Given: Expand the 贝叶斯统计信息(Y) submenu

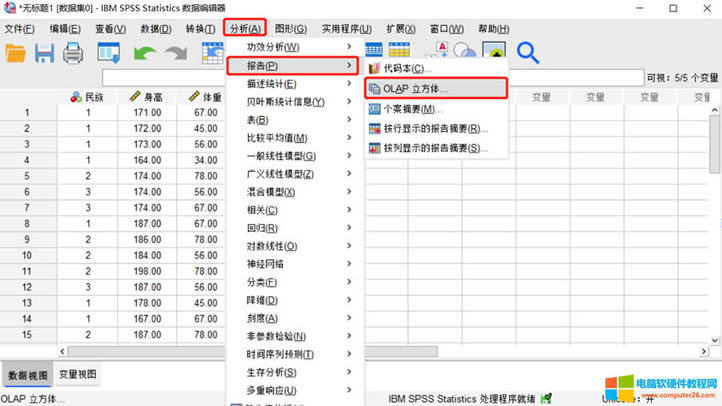Looking at the screenshot, I should pyautogui.click(x=349, y=102).
